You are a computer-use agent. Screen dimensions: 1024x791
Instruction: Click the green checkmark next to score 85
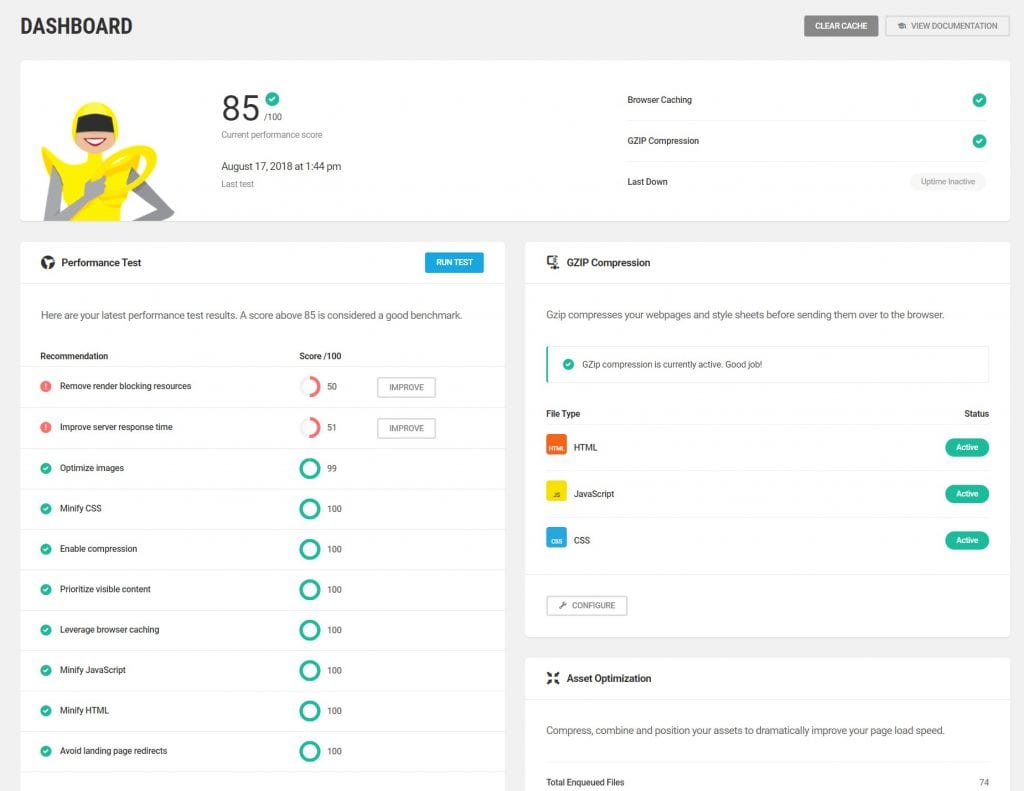(x=272, y=98)
